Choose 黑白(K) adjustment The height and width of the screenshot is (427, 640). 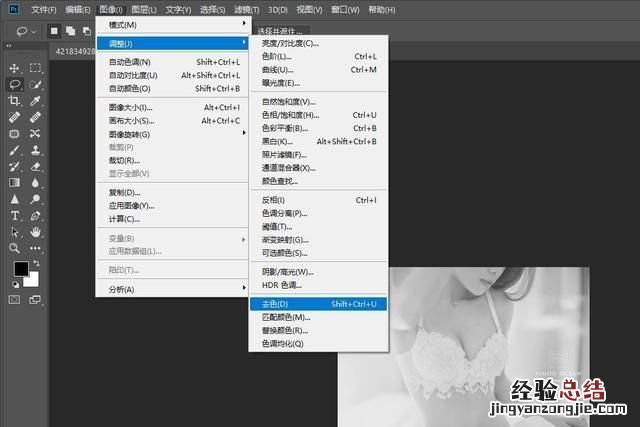318,142
